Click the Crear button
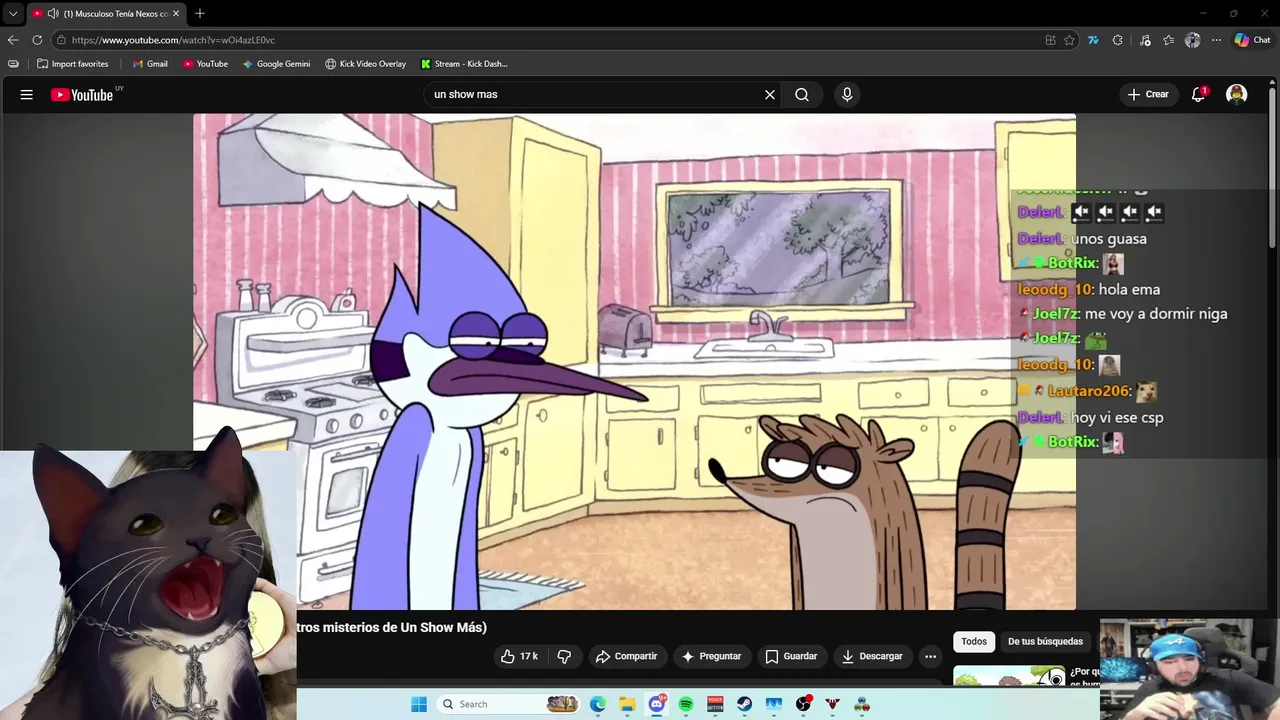 1148,95
